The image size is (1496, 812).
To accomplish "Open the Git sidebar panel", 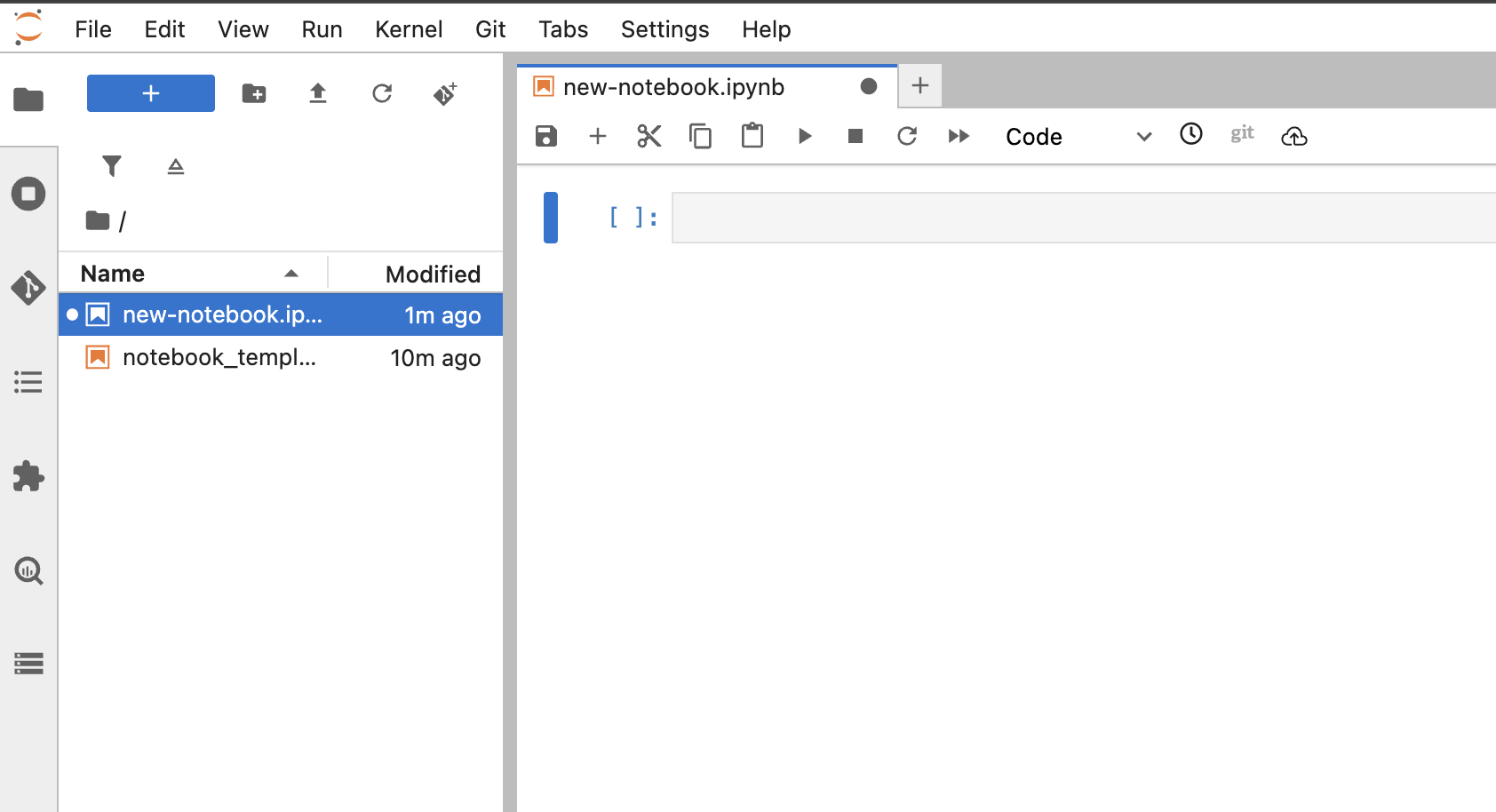I will (x=28, y=288).
